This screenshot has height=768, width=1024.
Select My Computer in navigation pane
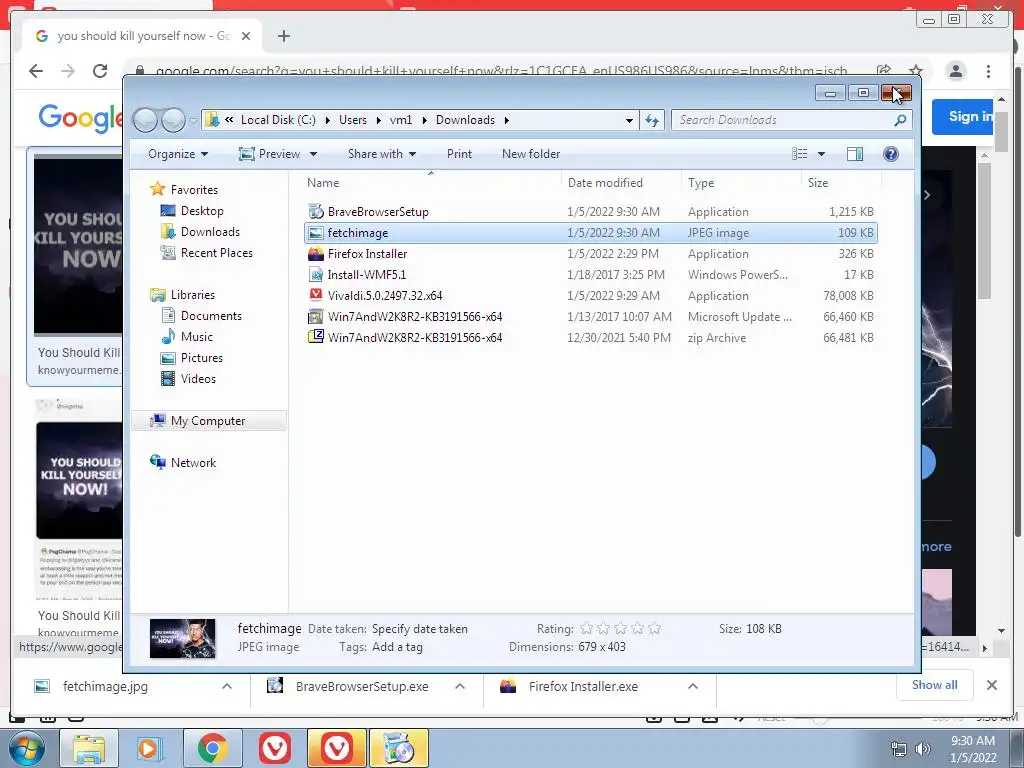pyautogui.click(x=208, y=421)
